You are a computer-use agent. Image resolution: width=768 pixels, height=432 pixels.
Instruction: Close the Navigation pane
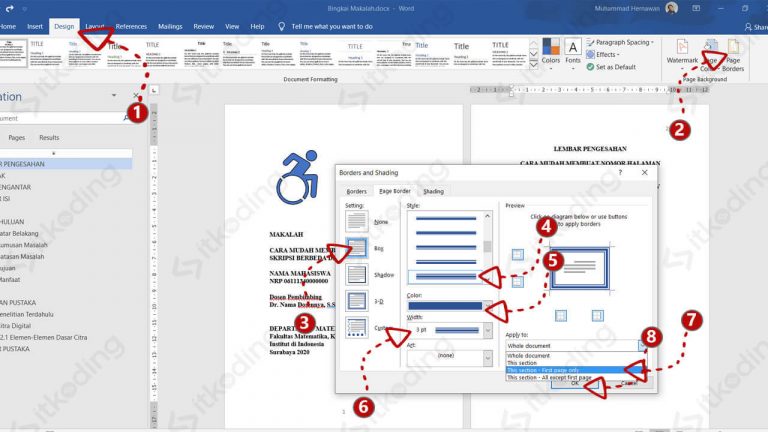pyautogui.click(x=136, y=96)
